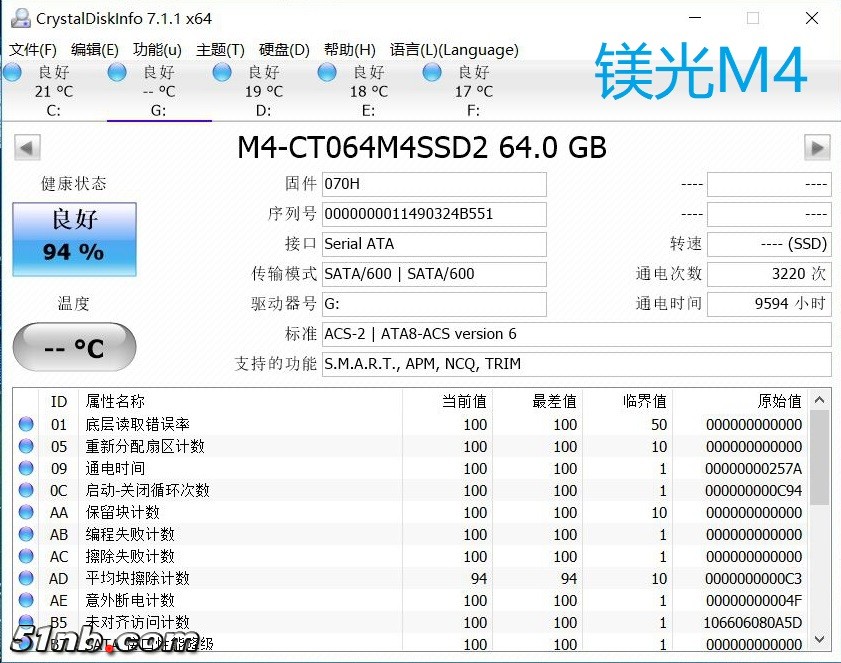This screenshot has width=841, height=663.
Task: Click the status orb for attribute 09
Action: (26, 468)
